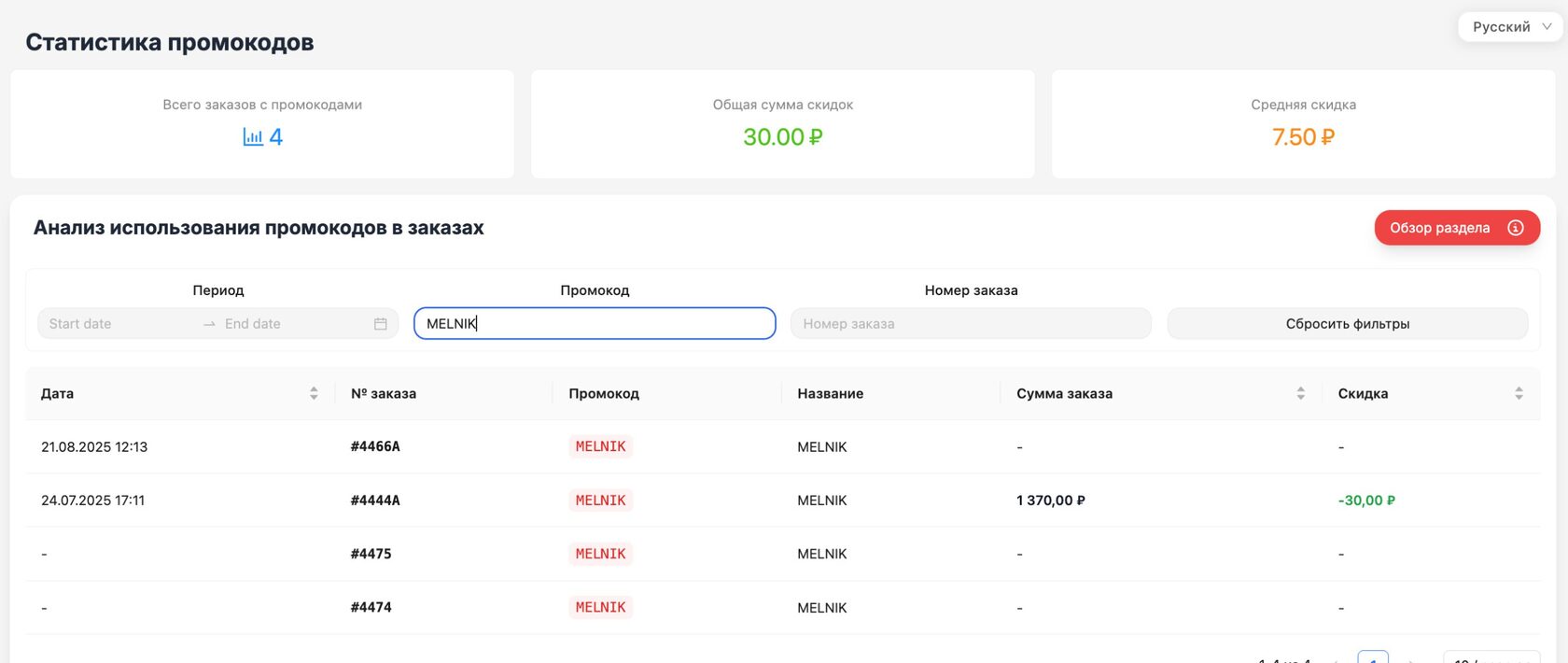Screen dimensions: 1568x663
Task: Open order #4444A
Action: pyautogui.click(x=375, y=501)
